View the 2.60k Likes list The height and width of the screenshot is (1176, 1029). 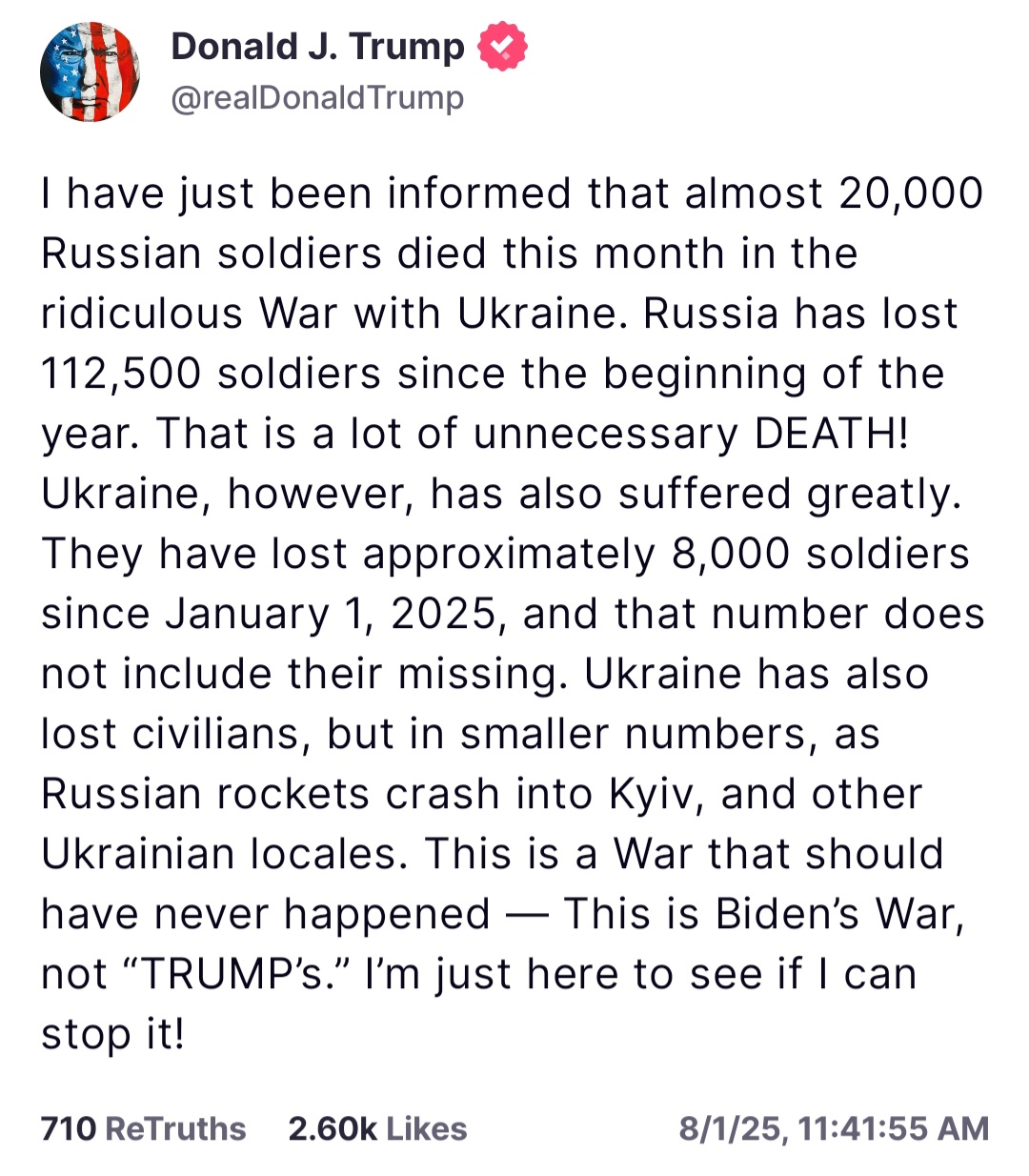pyautogui.click(x=377, y=1128)
